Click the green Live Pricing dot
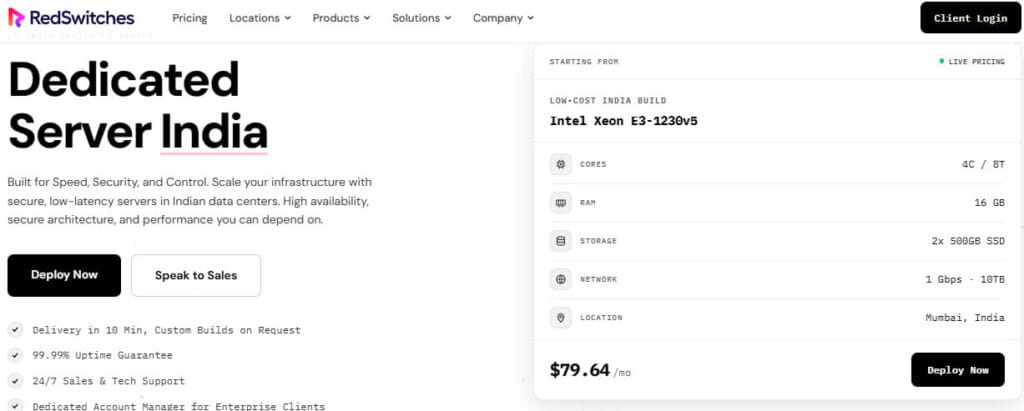The width and height of the screenshot is (1024, 411). pos(941,61)
